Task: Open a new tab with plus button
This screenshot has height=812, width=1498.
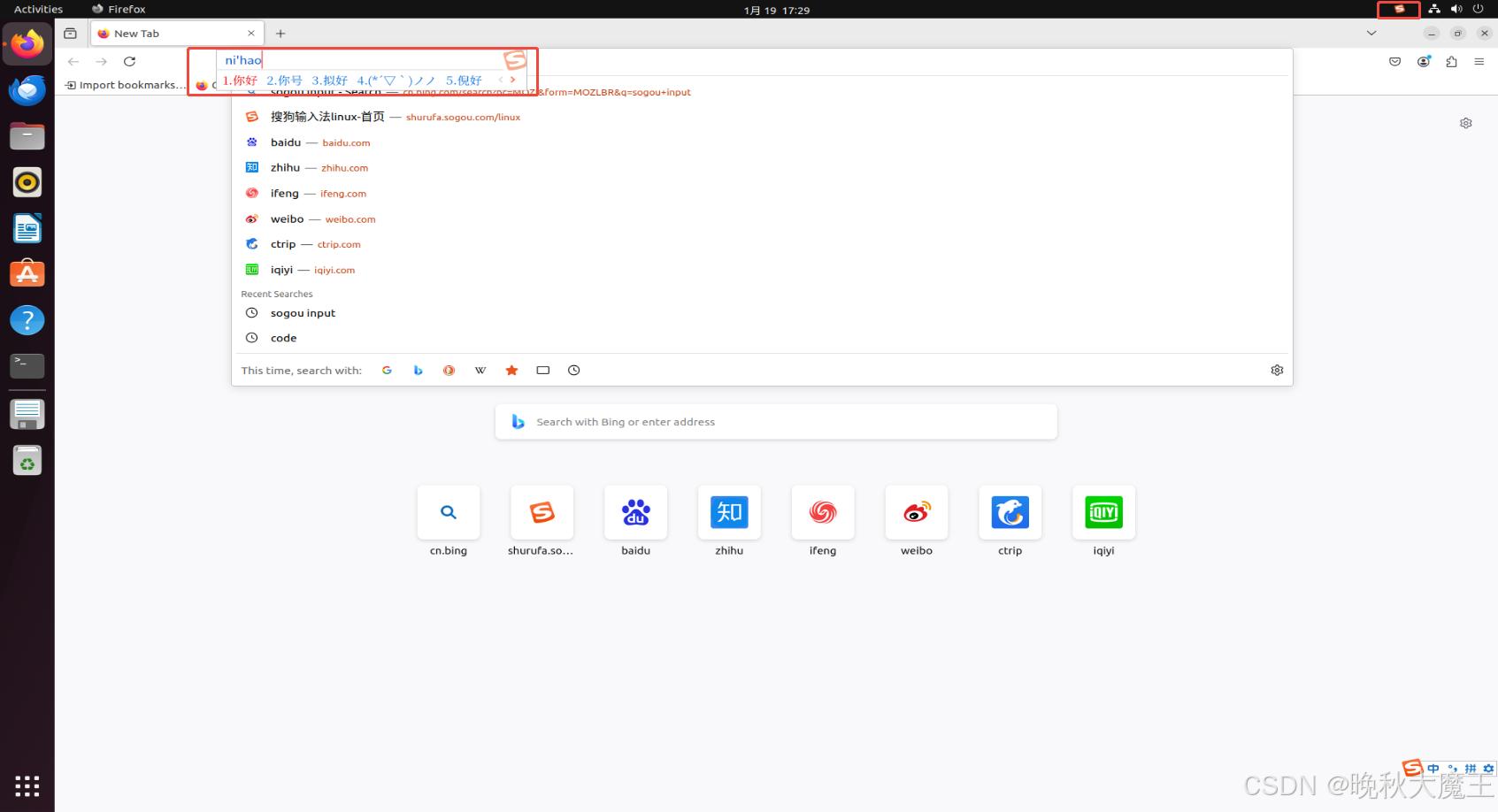Action: (280, 34)
